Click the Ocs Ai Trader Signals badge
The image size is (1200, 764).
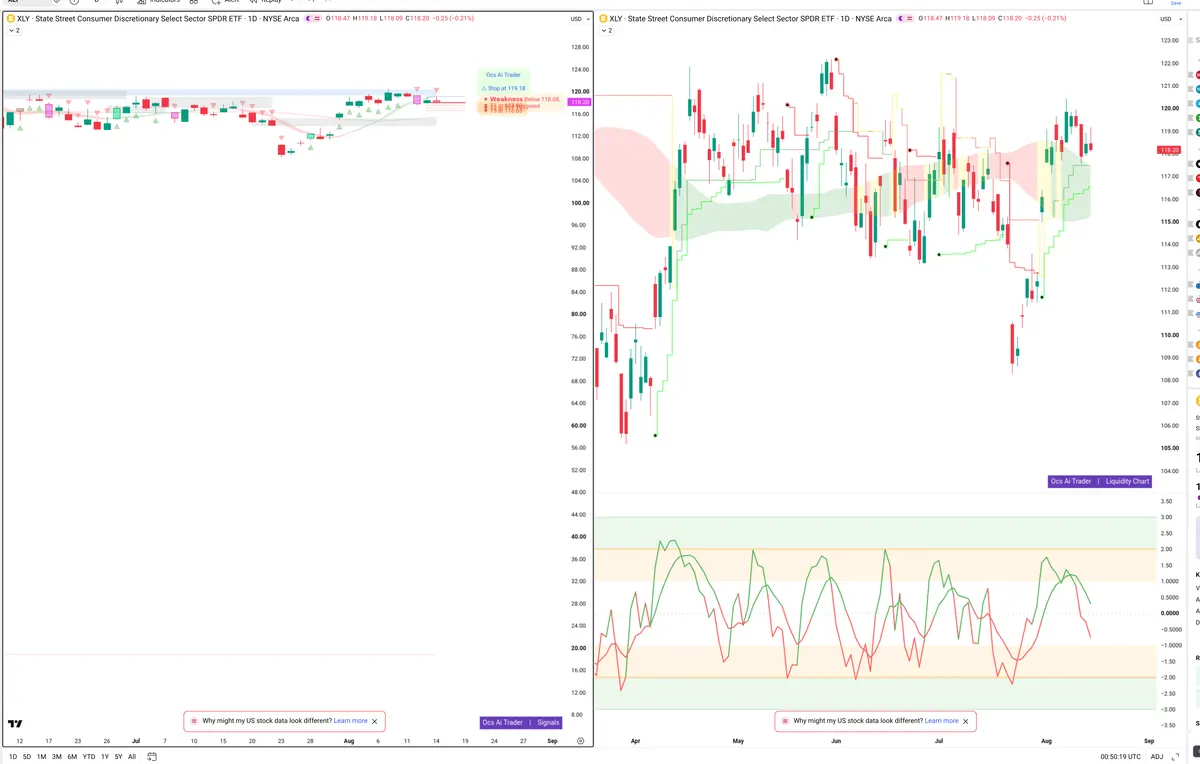(x=521, y=722)
